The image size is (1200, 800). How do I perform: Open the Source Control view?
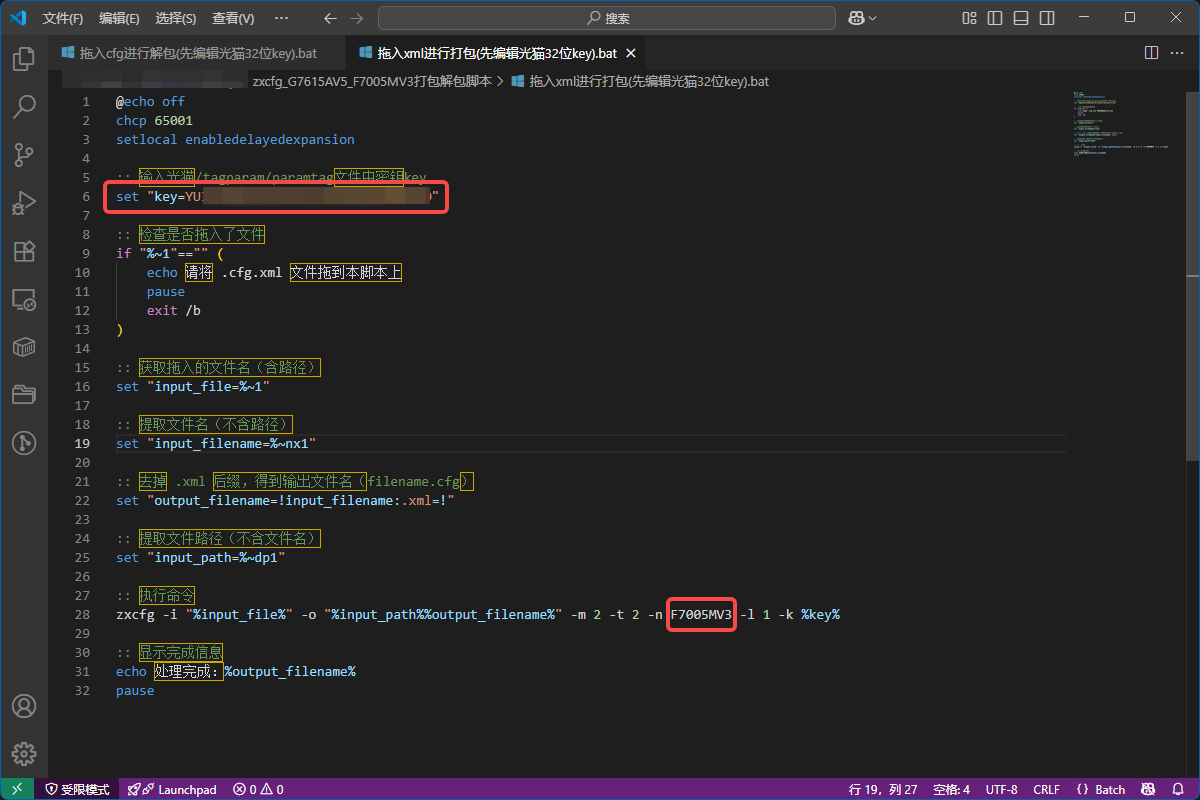pyautogui.click(x=24, y=155)
